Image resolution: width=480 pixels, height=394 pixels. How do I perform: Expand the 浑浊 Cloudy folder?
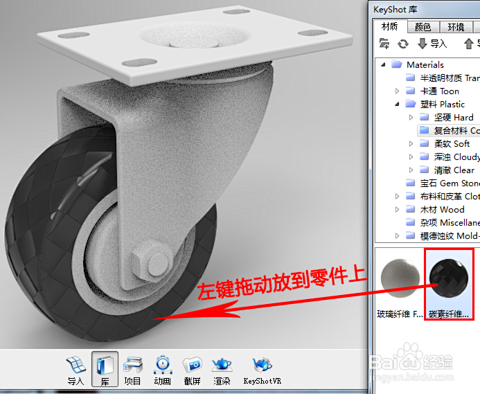[x=411, y=157]
